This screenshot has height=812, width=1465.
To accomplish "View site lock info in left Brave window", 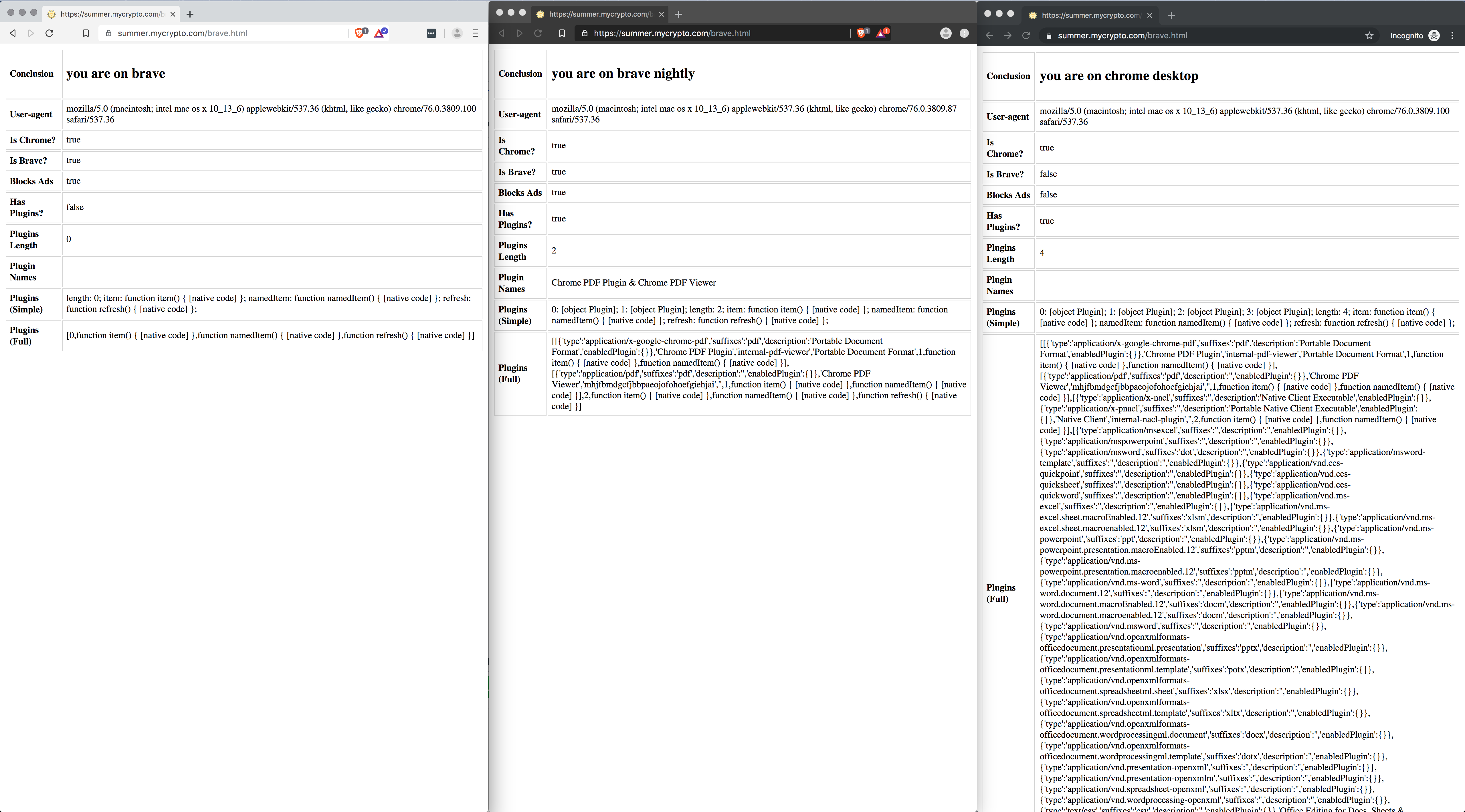I will [x=109, y=33].
